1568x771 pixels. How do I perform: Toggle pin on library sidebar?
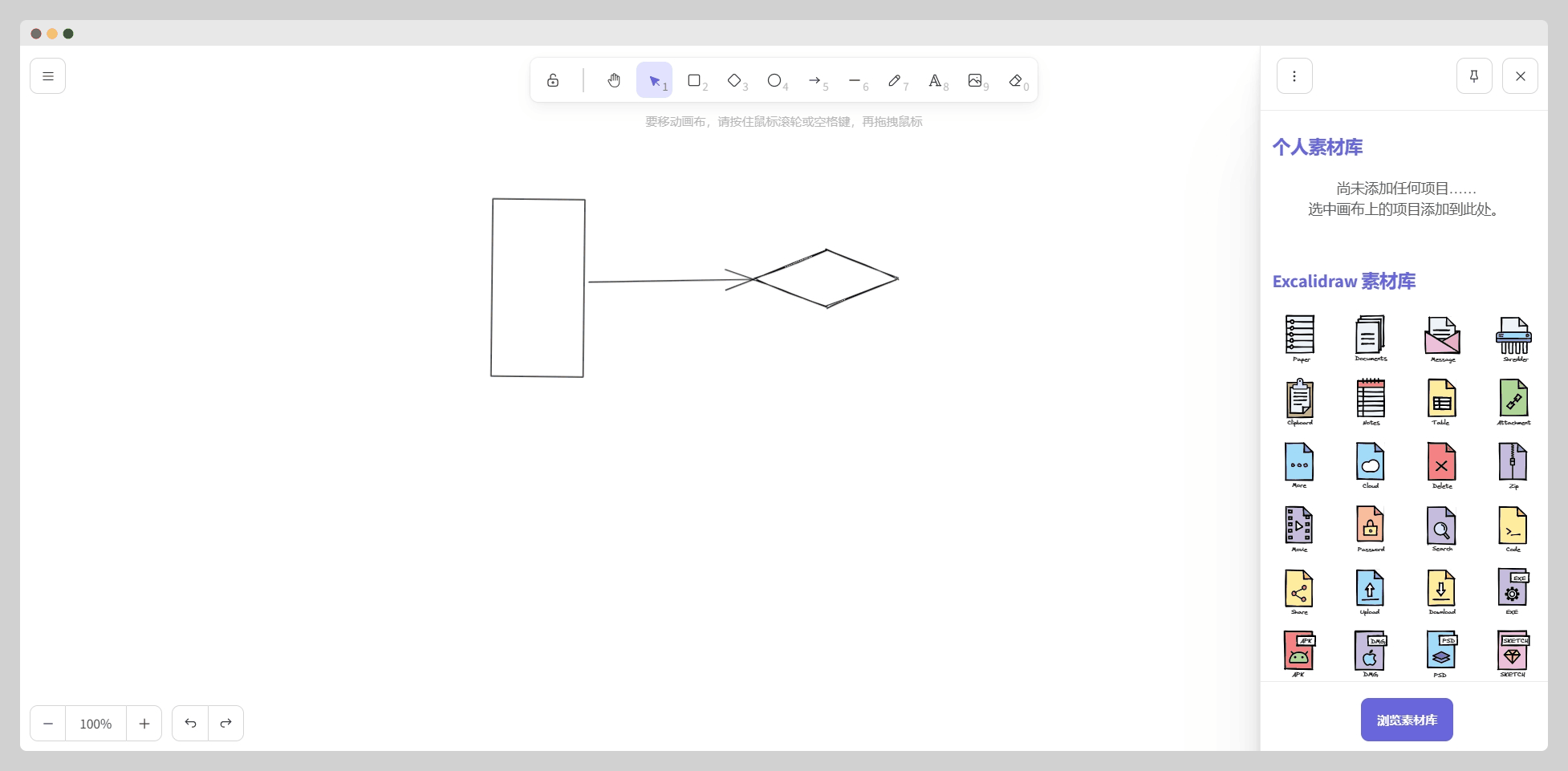(x=1474, y=76)
